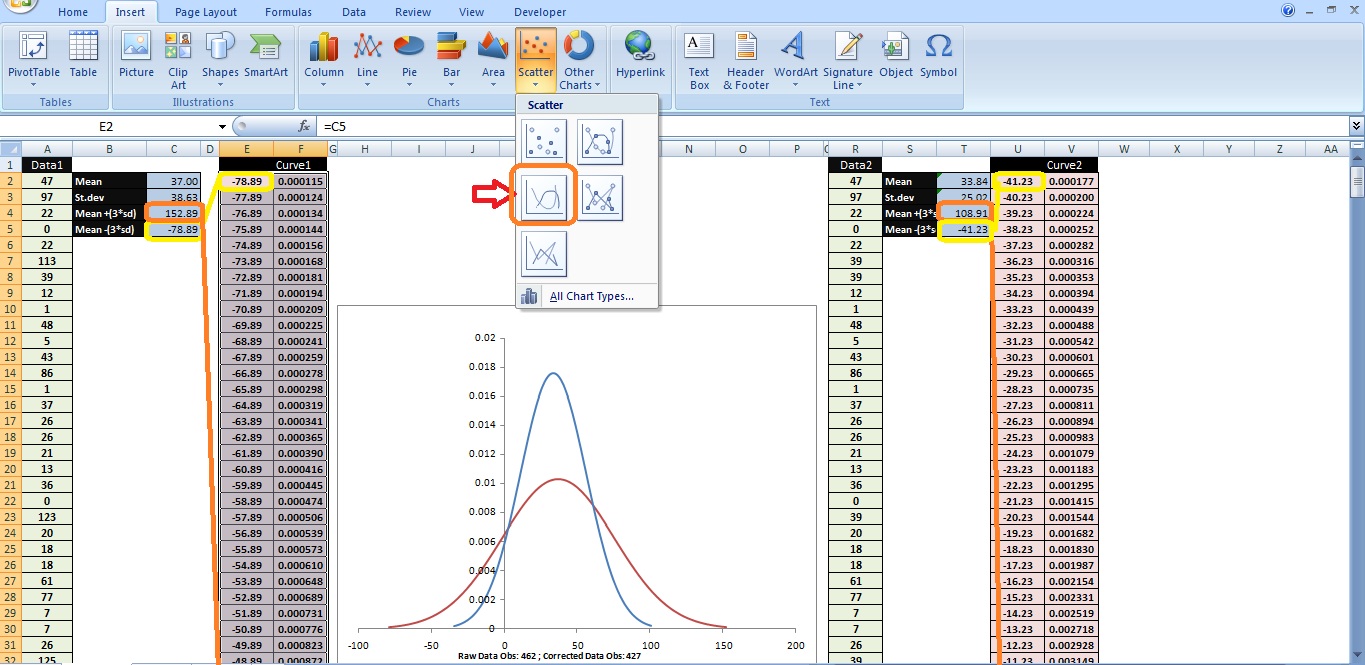
Task: Open the Shapes dropdown
Action: 219,58
